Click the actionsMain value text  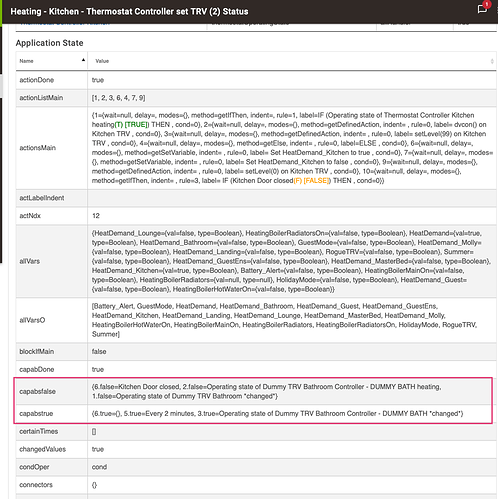[292, 148]
